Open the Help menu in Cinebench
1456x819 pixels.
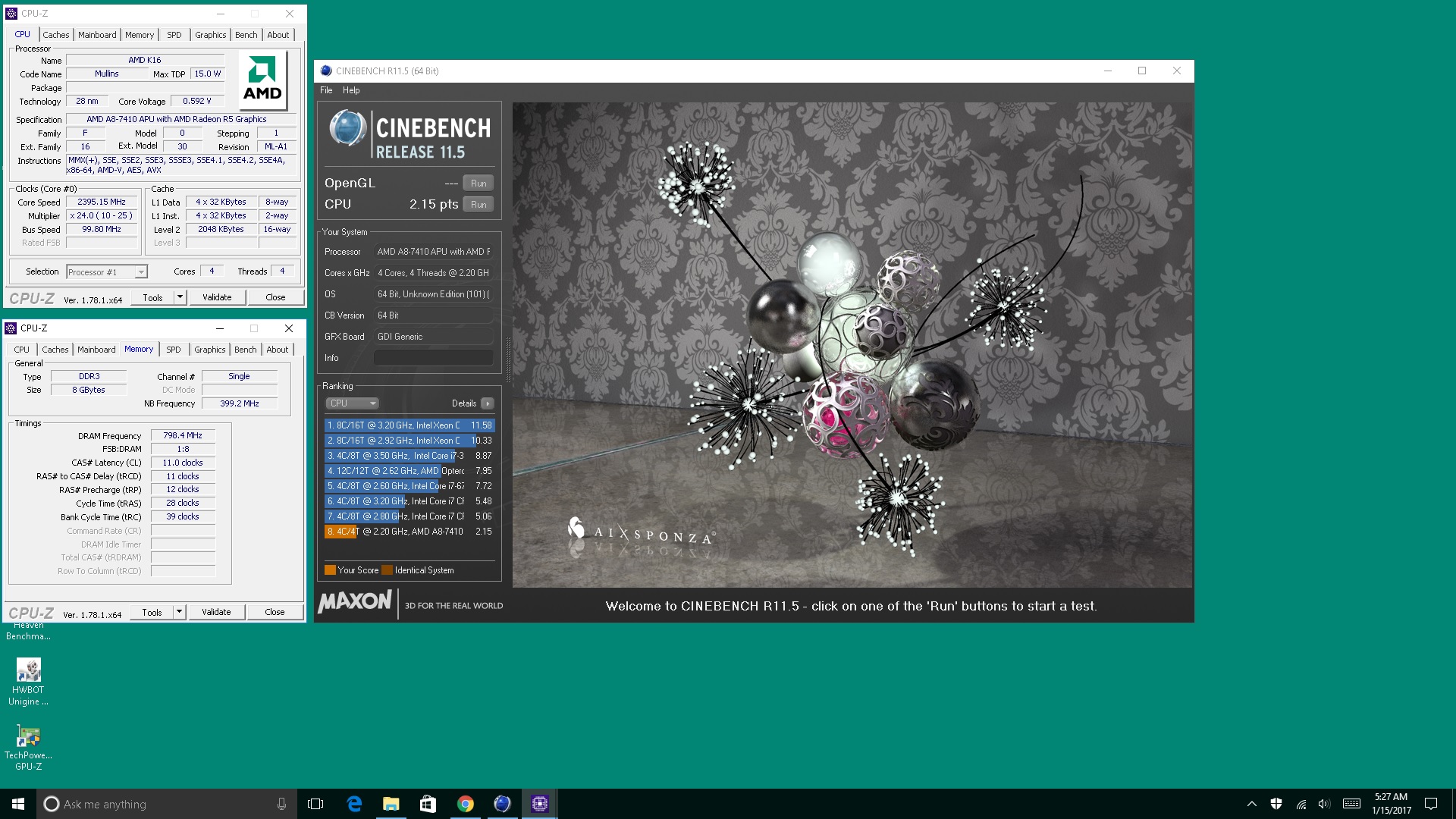[351, 90]
